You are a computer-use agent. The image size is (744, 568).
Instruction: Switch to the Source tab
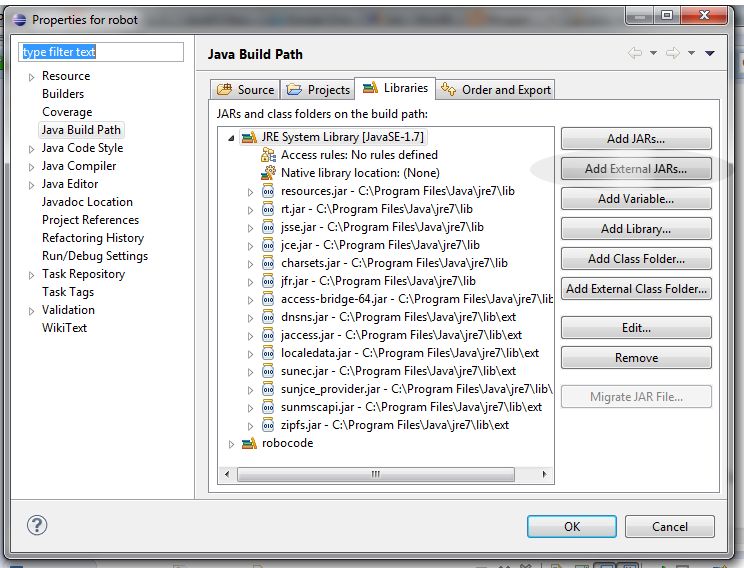coord(245,90)
